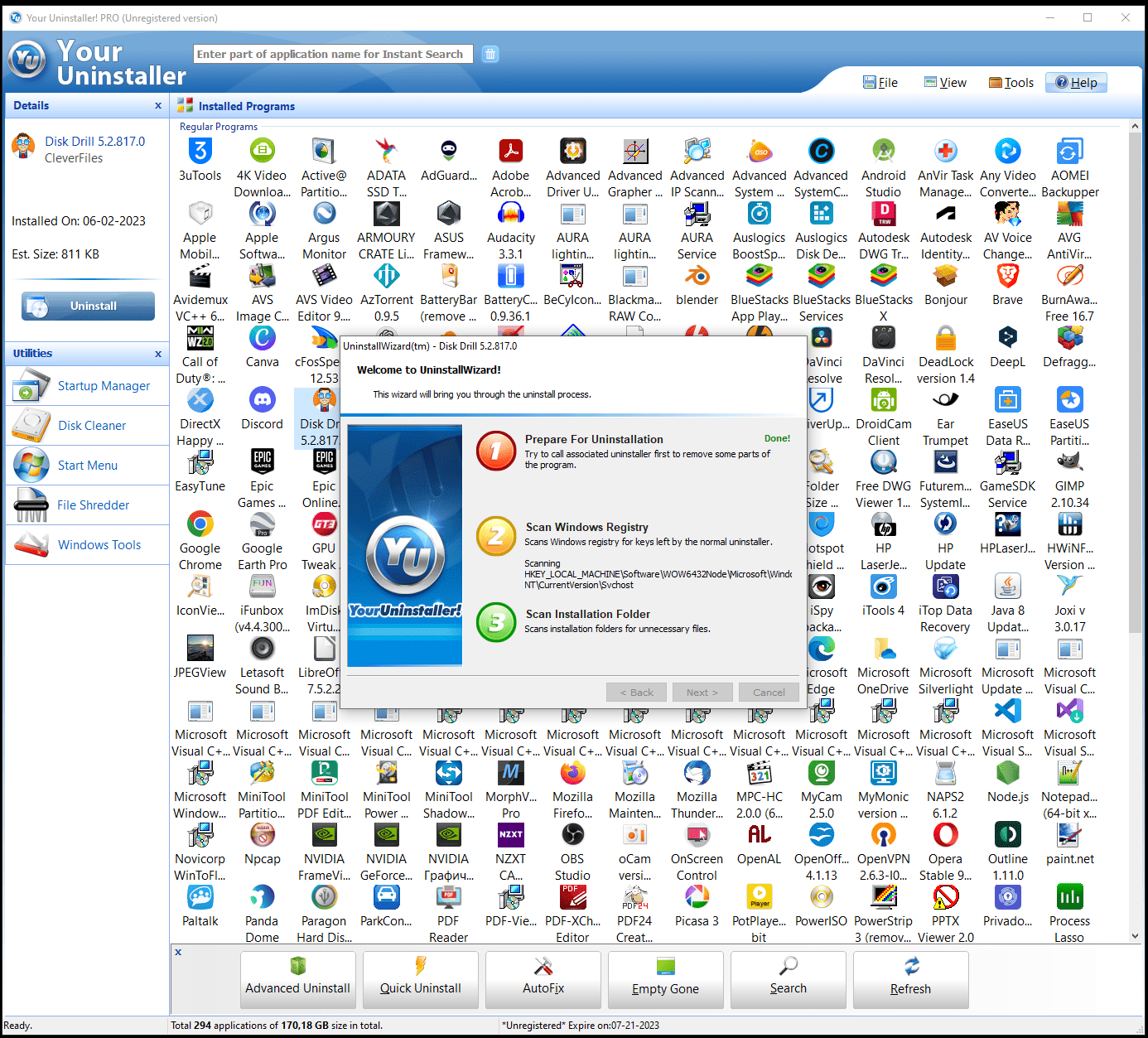Select the Adobe Acrobat icon
Image resolution: width=1148 pixels, height=1038 pixels.
point(511,152)
